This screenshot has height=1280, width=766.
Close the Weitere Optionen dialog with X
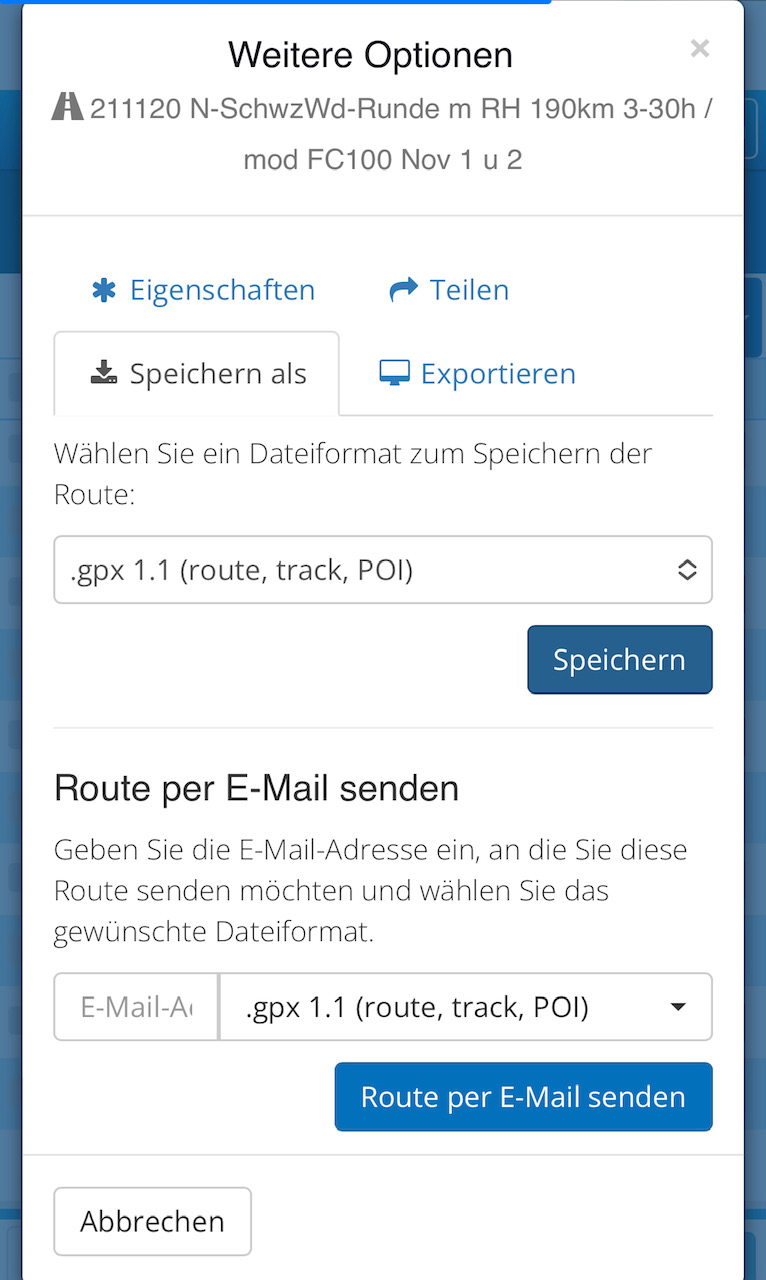699,48
